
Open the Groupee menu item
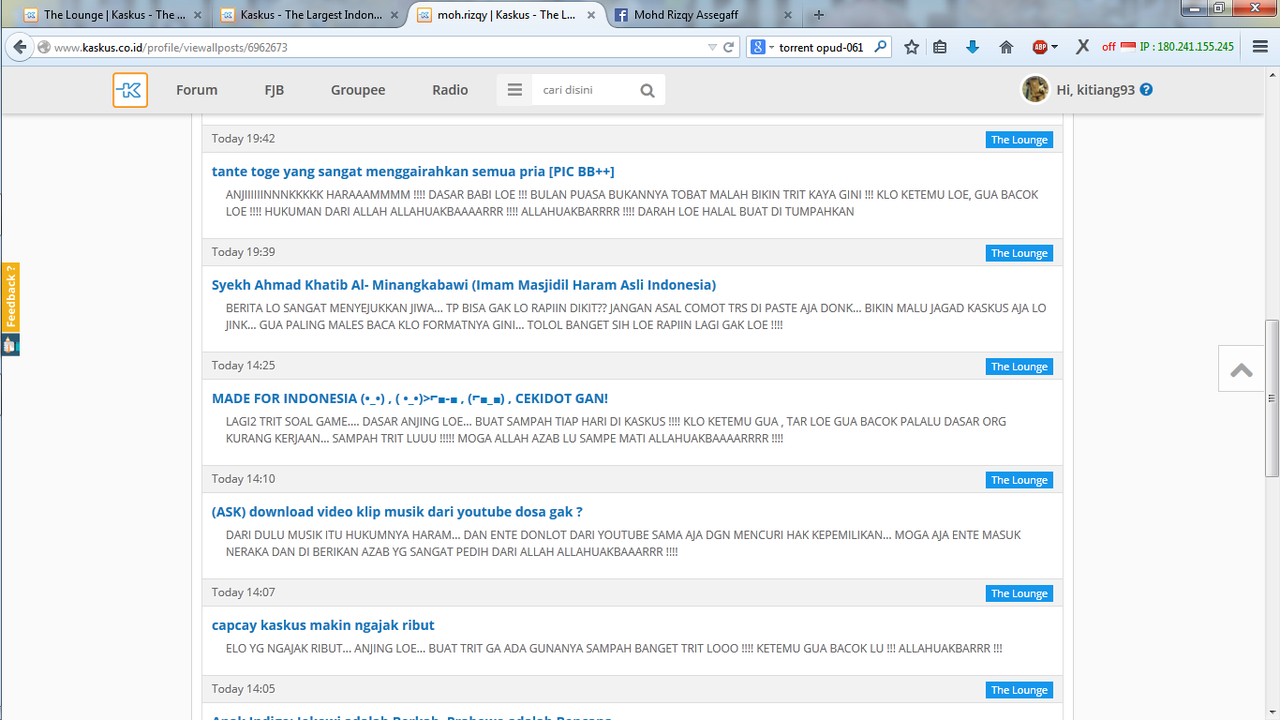[358, 90]
